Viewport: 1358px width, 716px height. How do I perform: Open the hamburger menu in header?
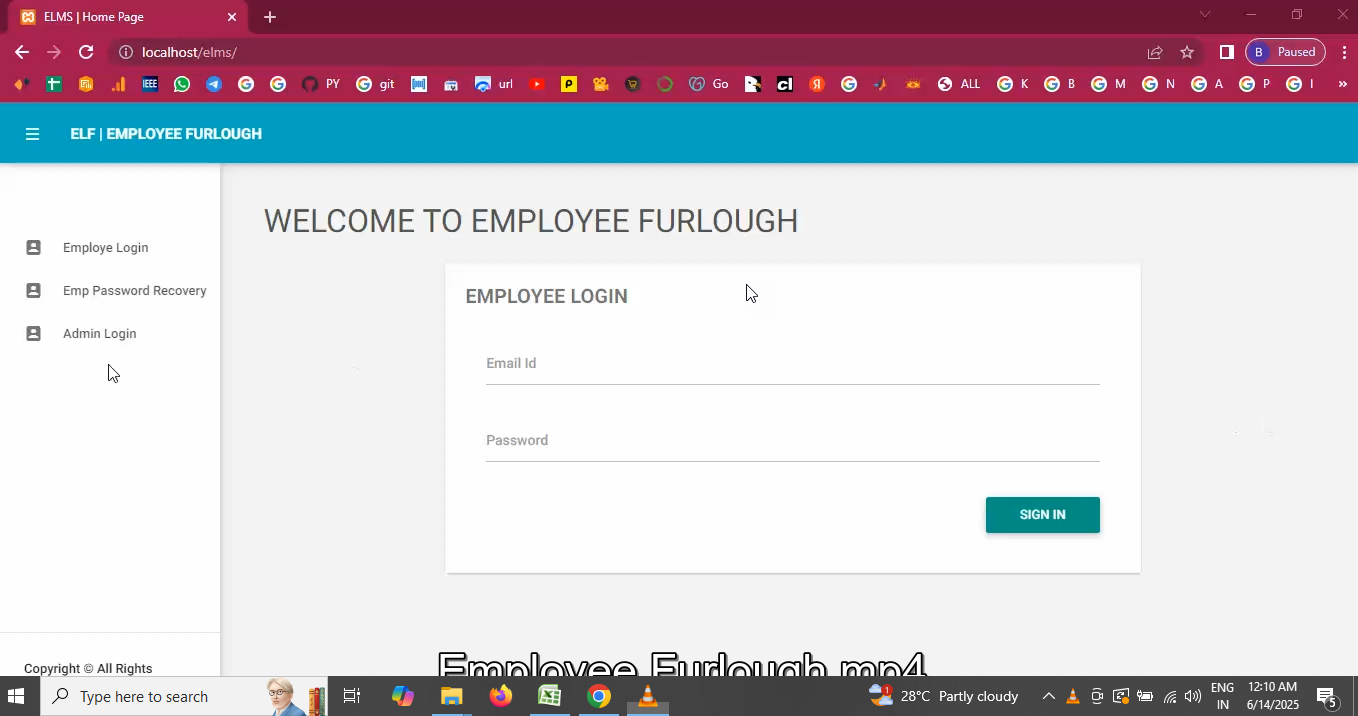click(32, 134)
